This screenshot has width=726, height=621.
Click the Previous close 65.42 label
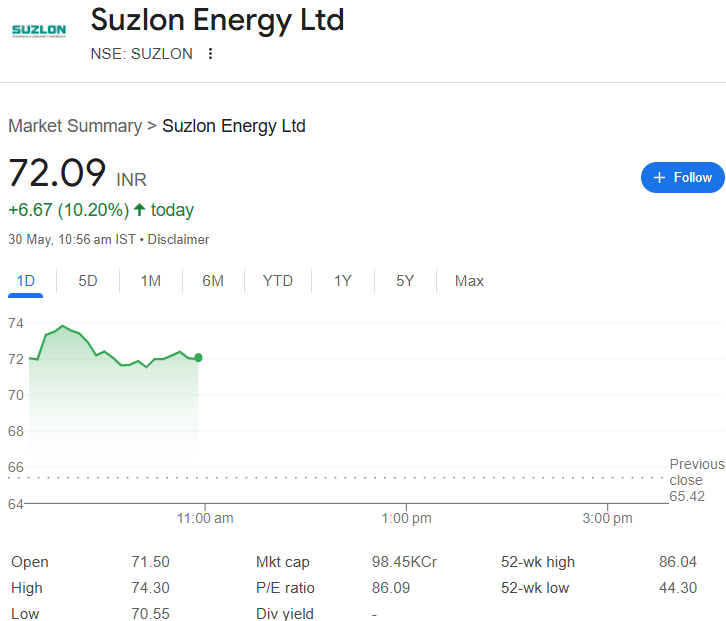[x=696, y=480]
